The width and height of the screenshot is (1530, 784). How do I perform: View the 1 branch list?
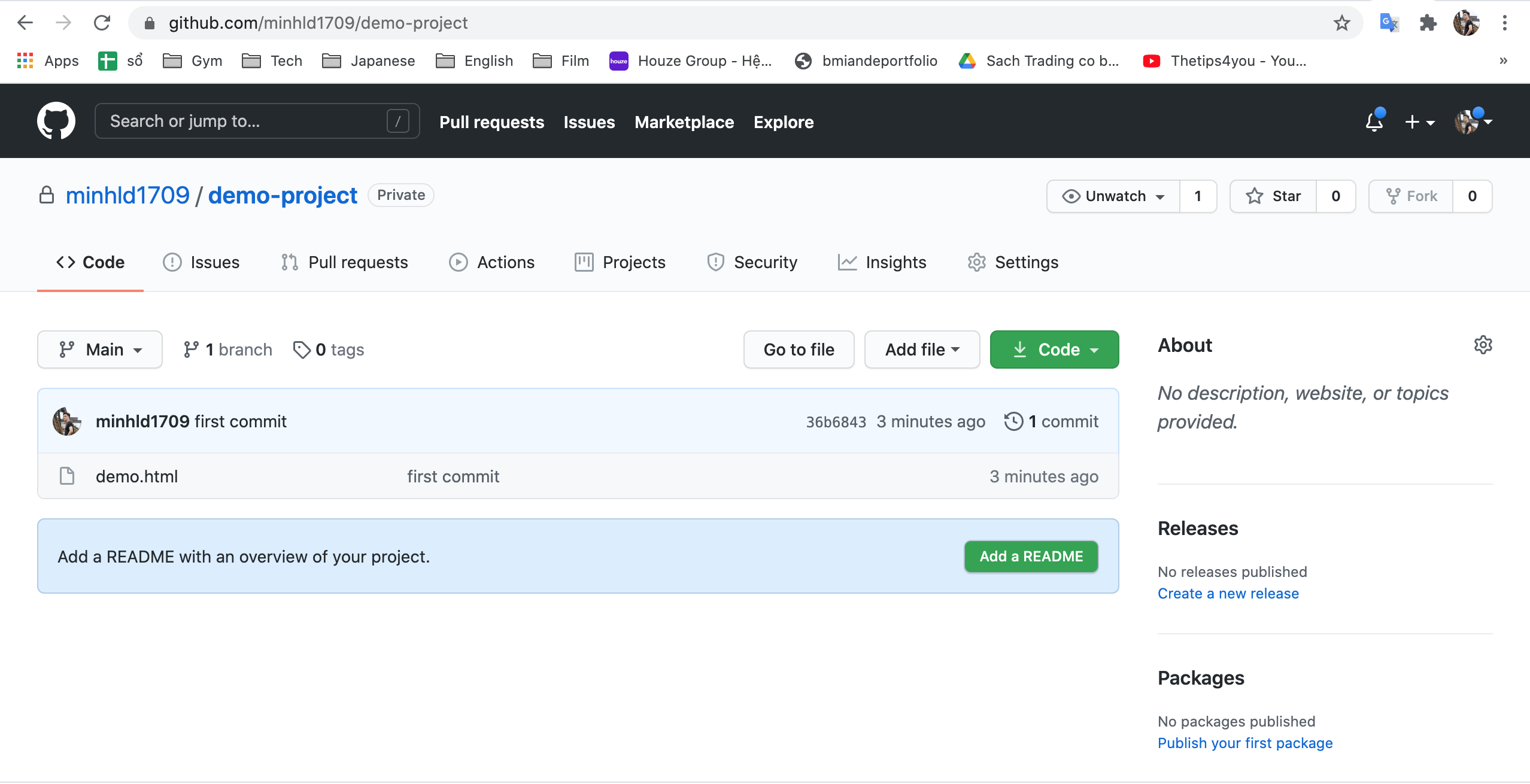coord(227,350)
